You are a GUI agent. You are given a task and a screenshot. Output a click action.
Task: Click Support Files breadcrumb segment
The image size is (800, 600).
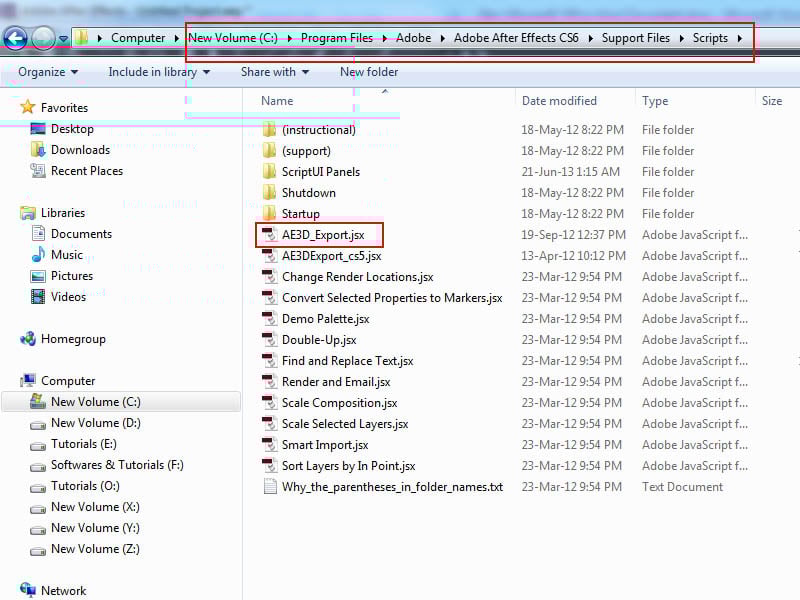pos(636,38)
